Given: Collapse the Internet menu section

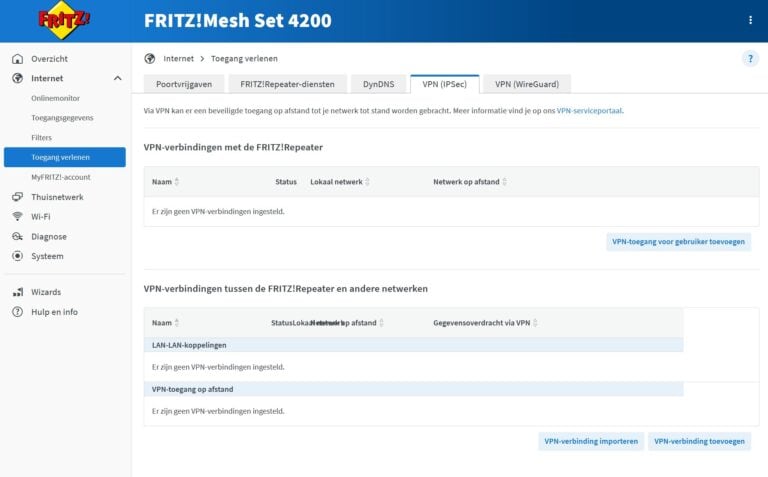Looking at the screenshot, I should click(117, 78).
